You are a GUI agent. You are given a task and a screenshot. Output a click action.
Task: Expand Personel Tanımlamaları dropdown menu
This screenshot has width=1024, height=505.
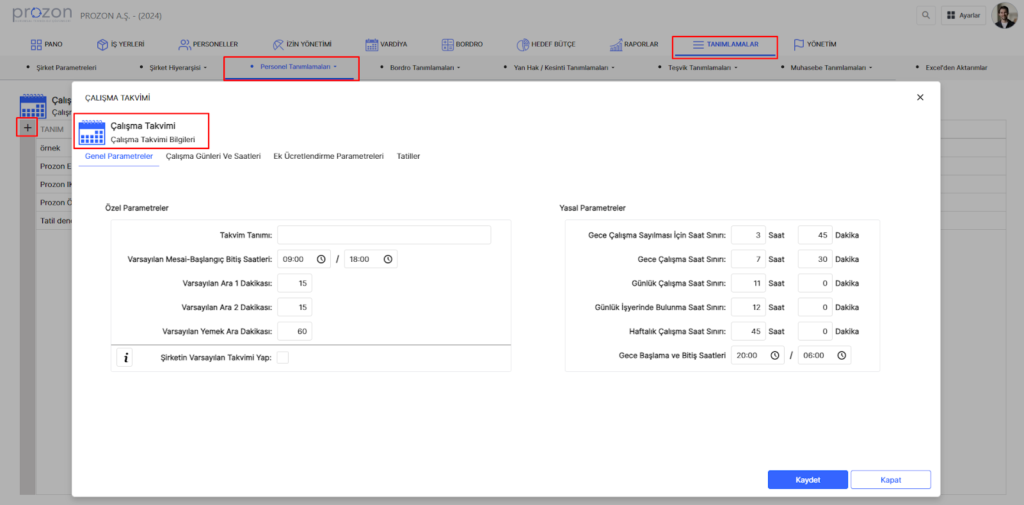click(x=291, y=68)
